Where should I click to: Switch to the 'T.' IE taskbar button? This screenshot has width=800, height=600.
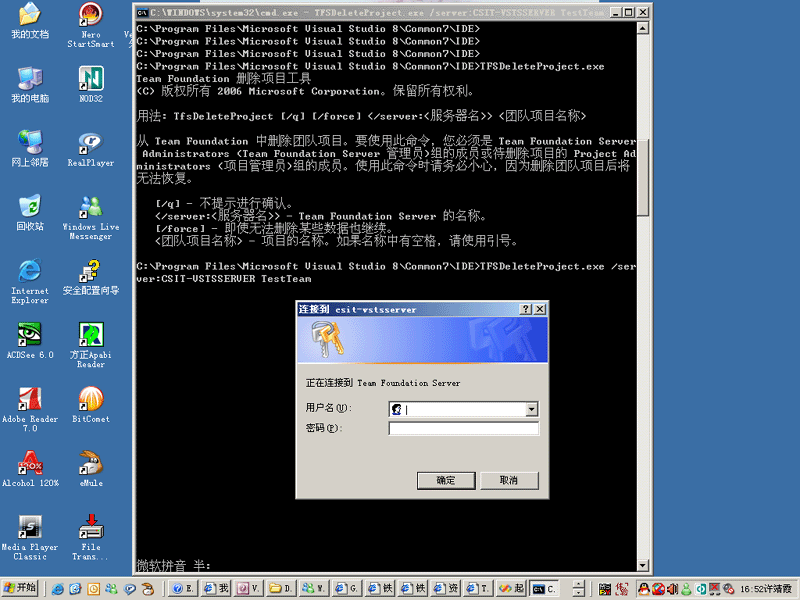point(477,589)
